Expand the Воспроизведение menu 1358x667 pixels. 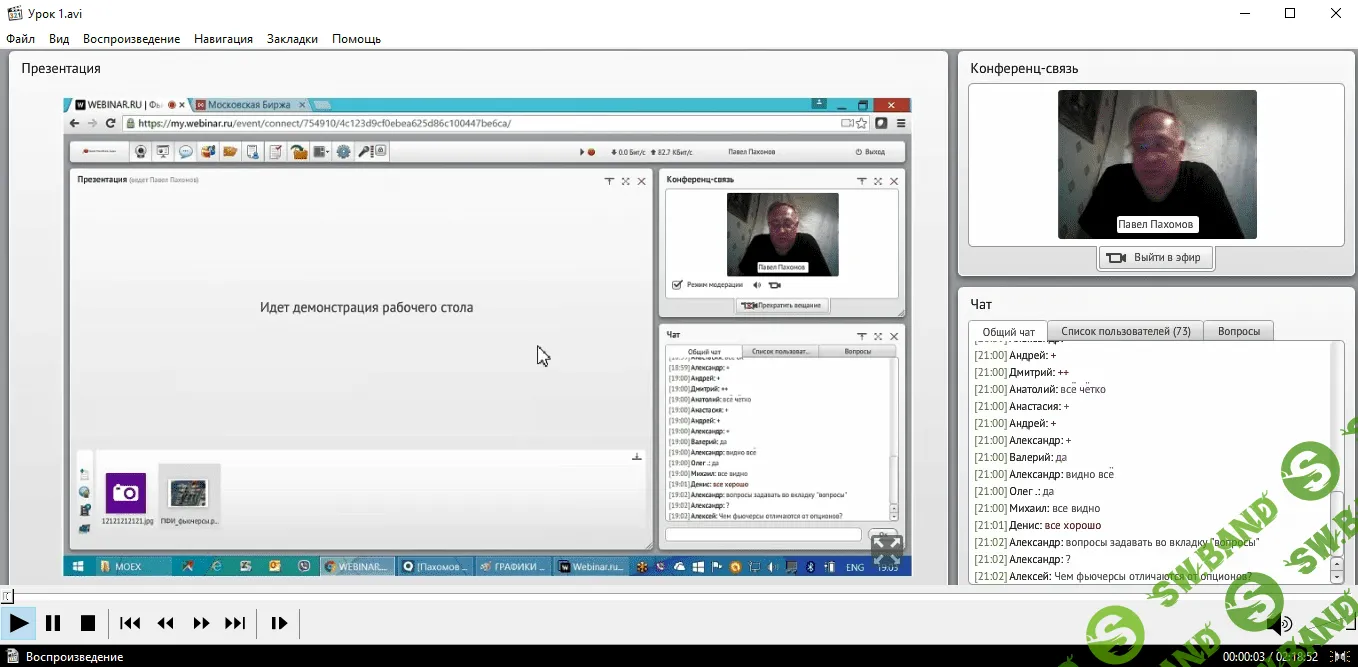coord(131,39)
